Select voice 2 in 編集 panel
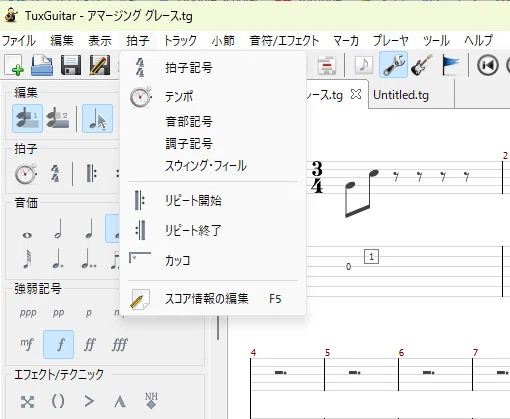Viewport: 510px width, 419px height. coord(57,119)
